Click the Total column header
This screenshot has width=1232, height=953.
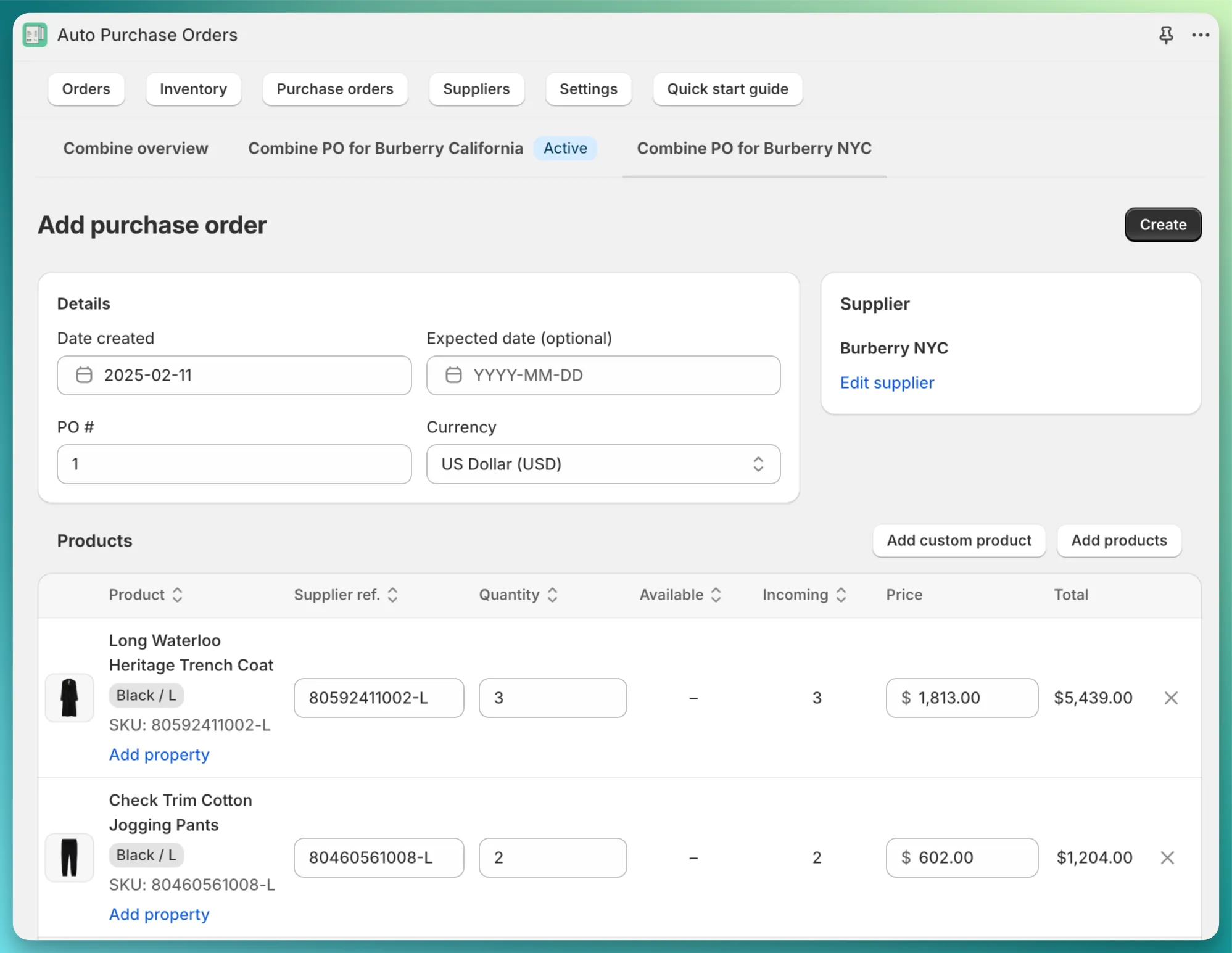click(1071, 595)
